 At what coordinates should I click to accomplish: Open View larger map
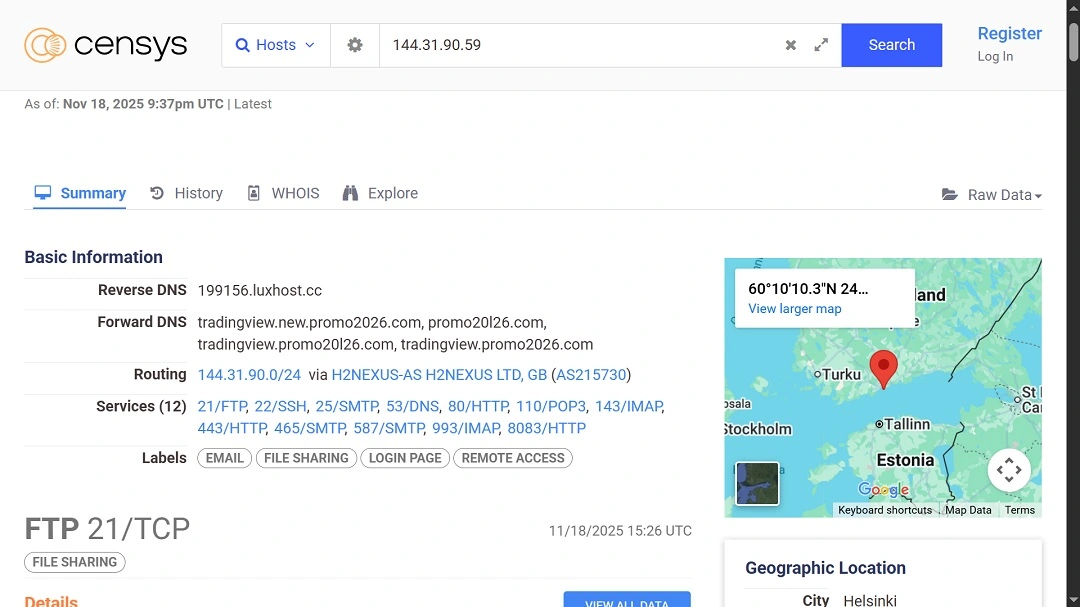click(795, 308)
